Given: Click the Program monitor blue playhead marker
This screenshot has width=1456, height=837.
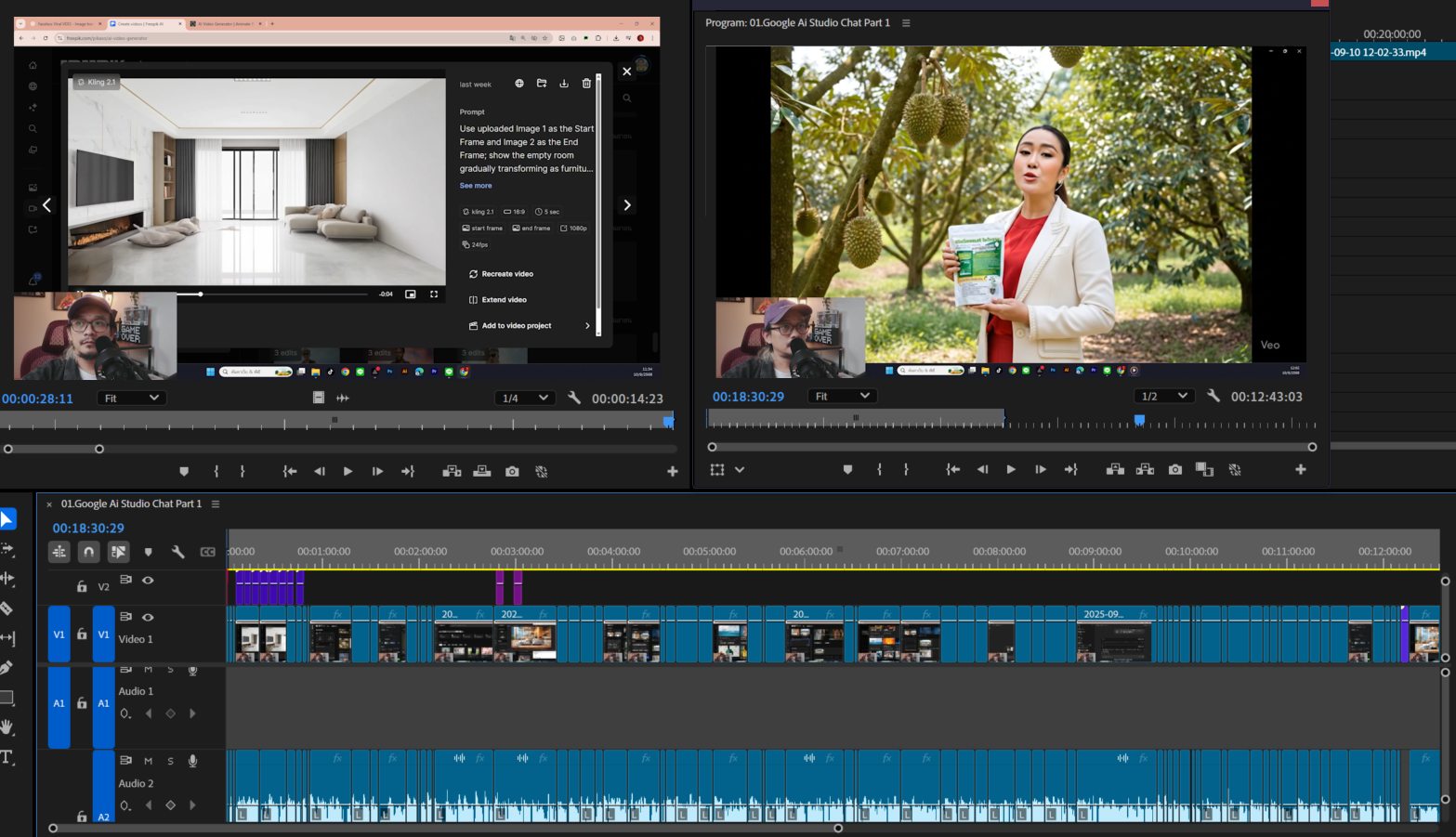Looking at the screenshot, I should [1139, 421].
